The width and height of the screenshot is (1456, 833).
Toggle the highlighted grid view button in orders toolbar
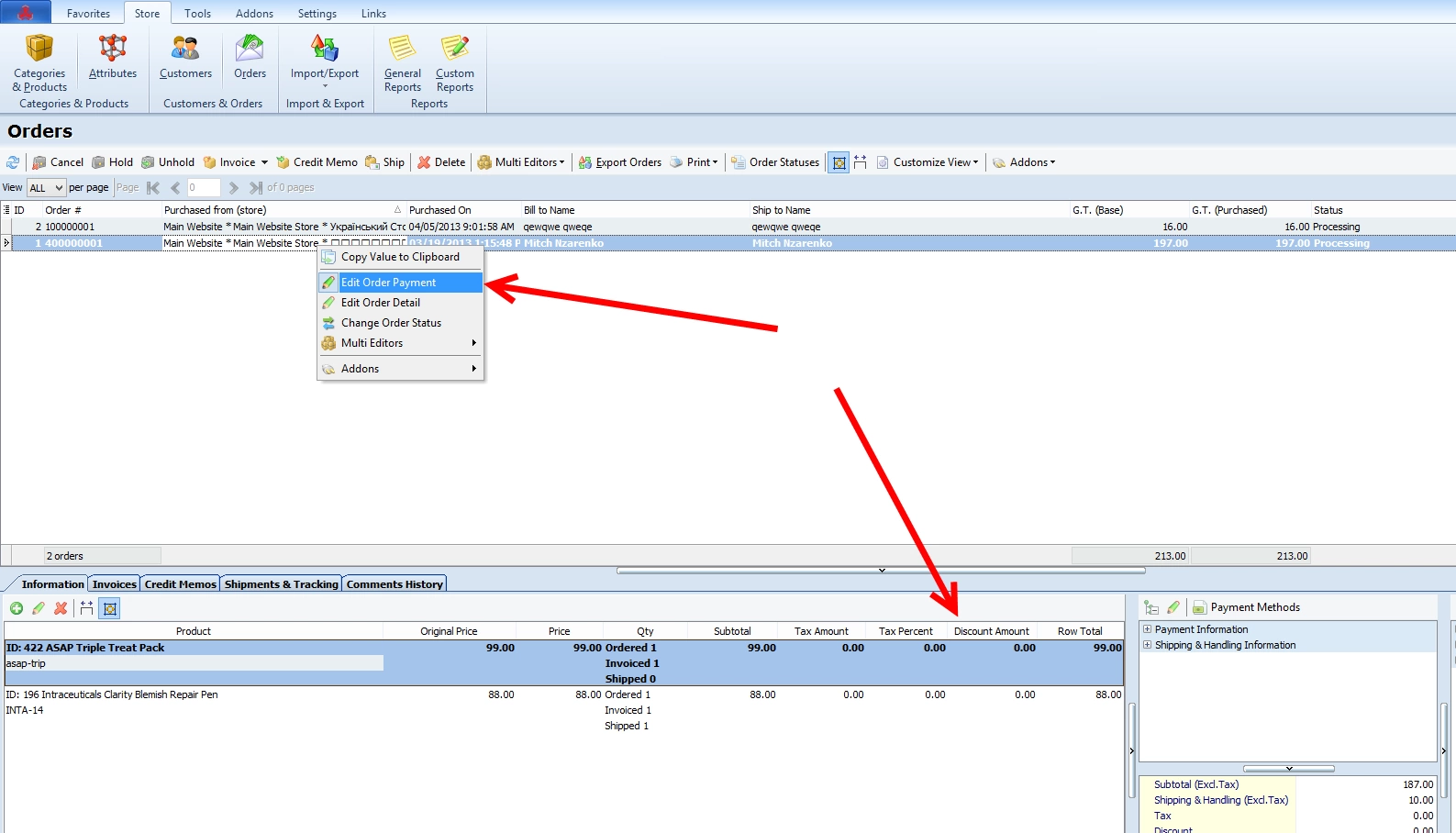point(839,162)
